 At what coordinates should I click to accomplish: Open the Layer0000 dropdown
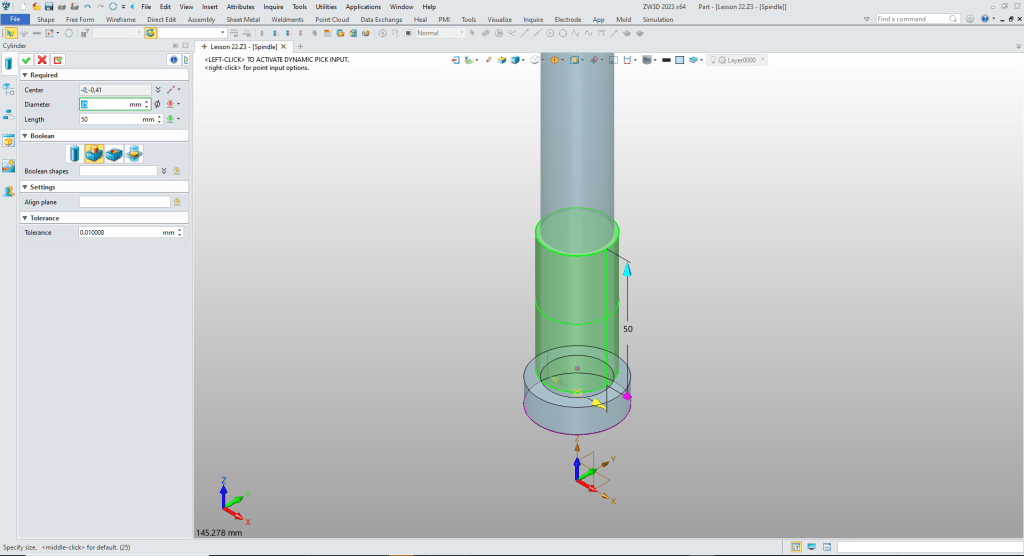763,60
